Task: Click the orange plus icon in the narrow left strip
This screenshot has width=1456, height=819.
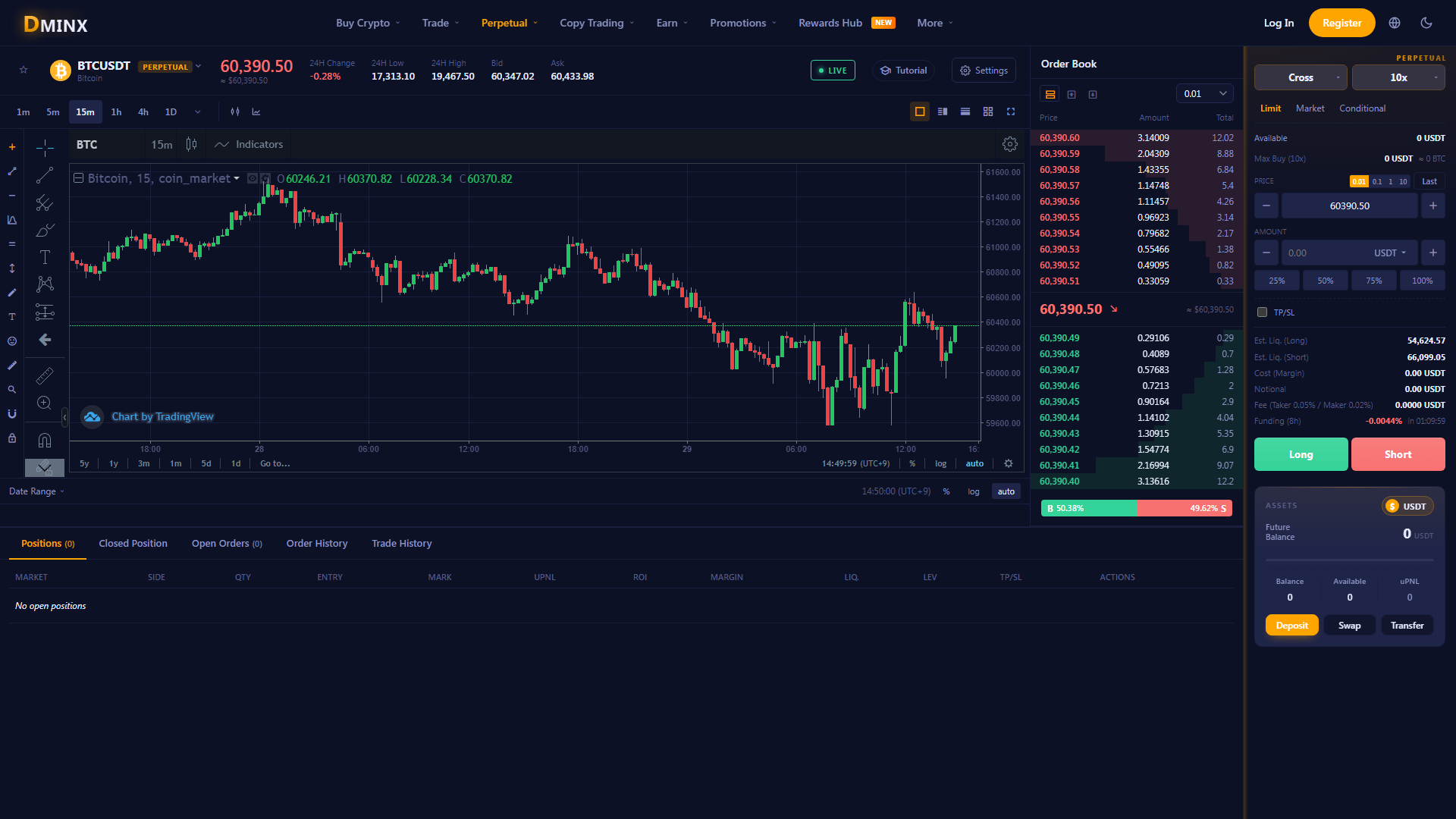Action: tap(12, 147)
